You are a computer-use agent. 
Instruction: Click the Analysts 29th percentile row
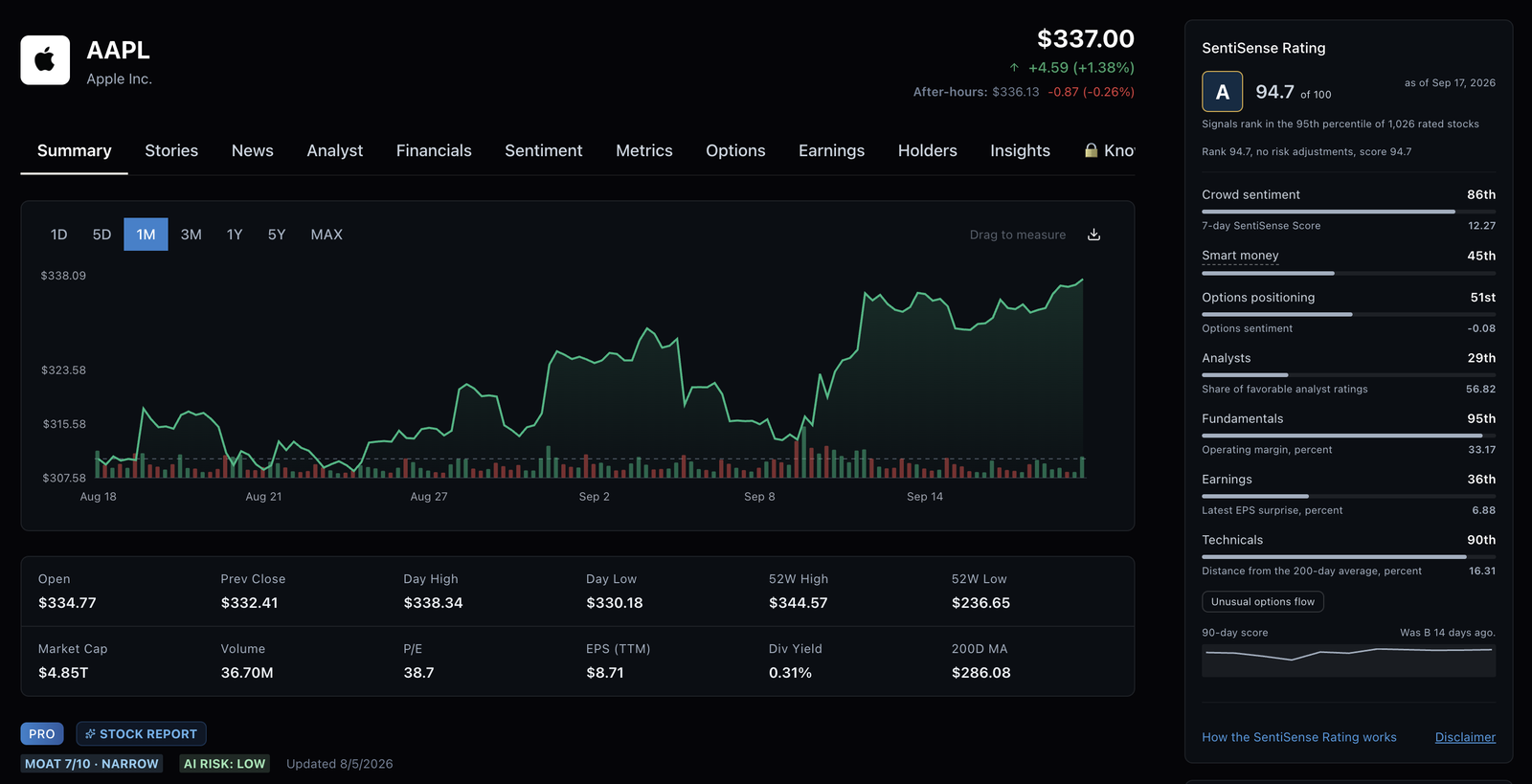(1348, 358)
